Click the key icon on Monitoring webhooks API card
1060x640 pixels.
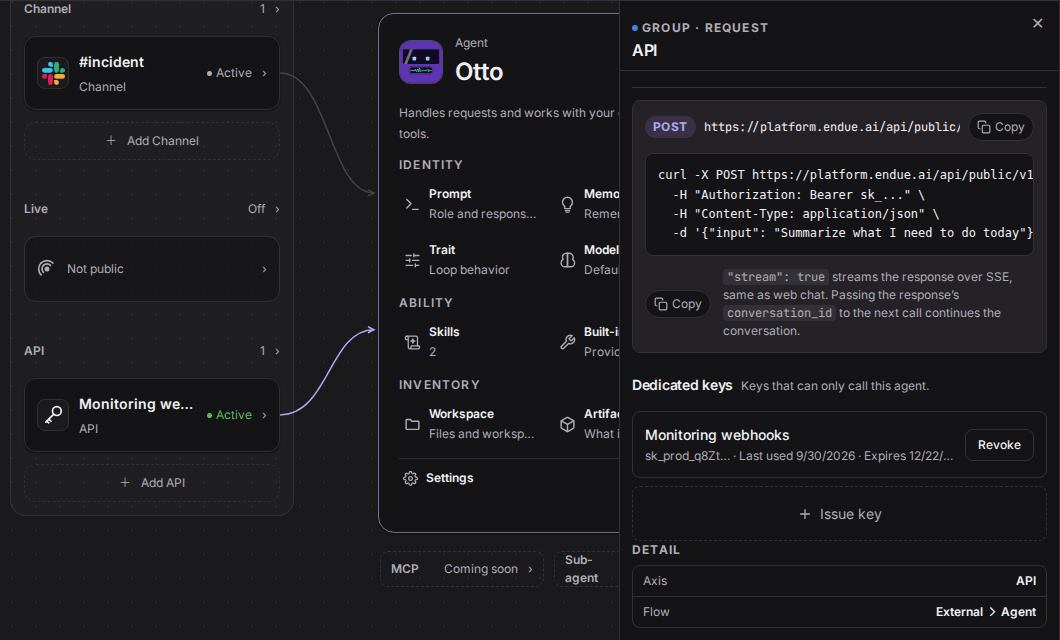click(53, 415)
